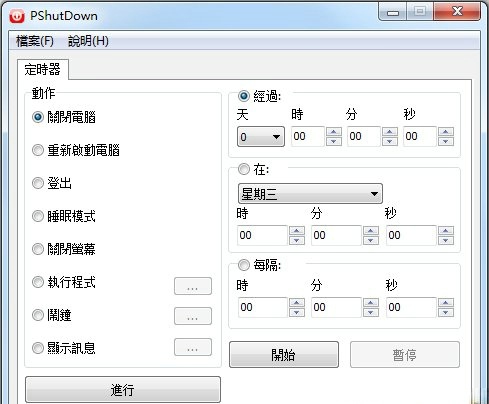Increase seconds in 在 group

pyautogui.click(x=446, y=230)
